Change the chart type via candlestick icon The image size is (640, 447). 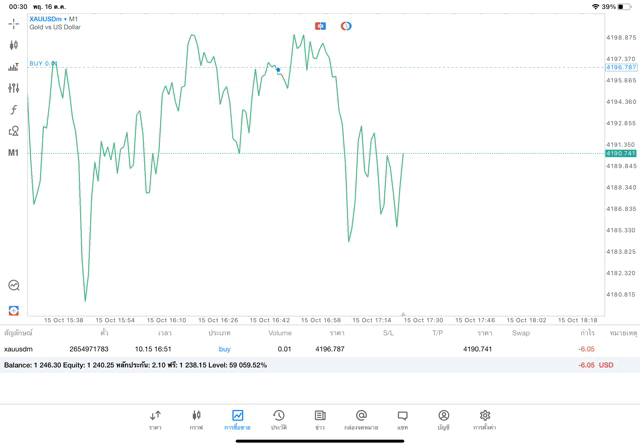tap(14, 45)
